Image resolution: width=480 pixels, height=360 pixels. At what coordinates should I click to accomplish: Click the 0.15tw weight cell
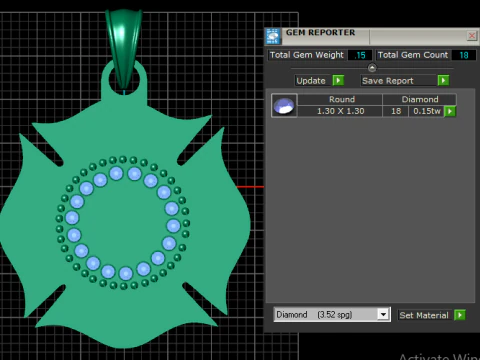coord(427,111)
